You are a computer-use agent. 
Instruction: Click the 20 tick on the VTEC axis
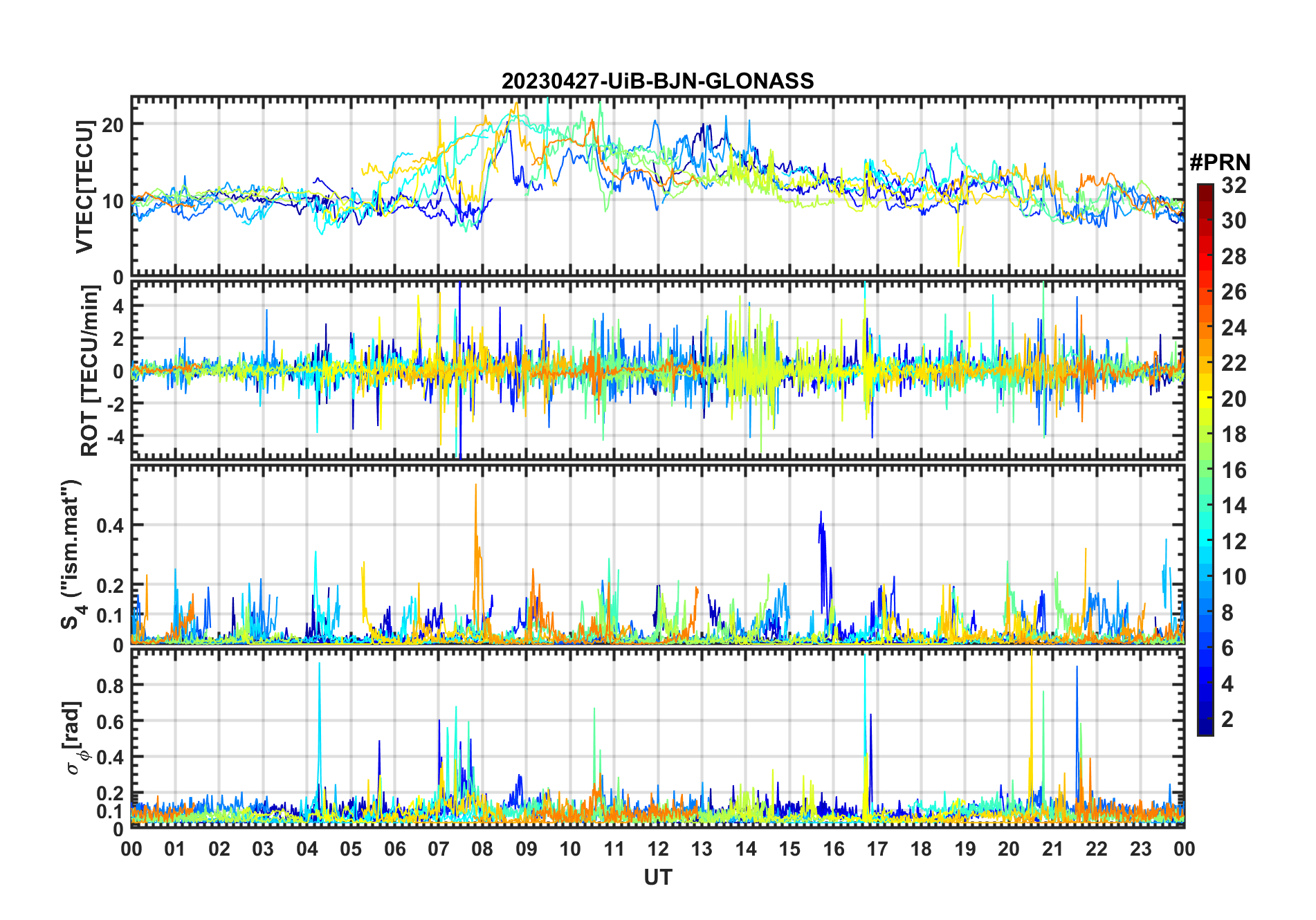pos(113,125)
